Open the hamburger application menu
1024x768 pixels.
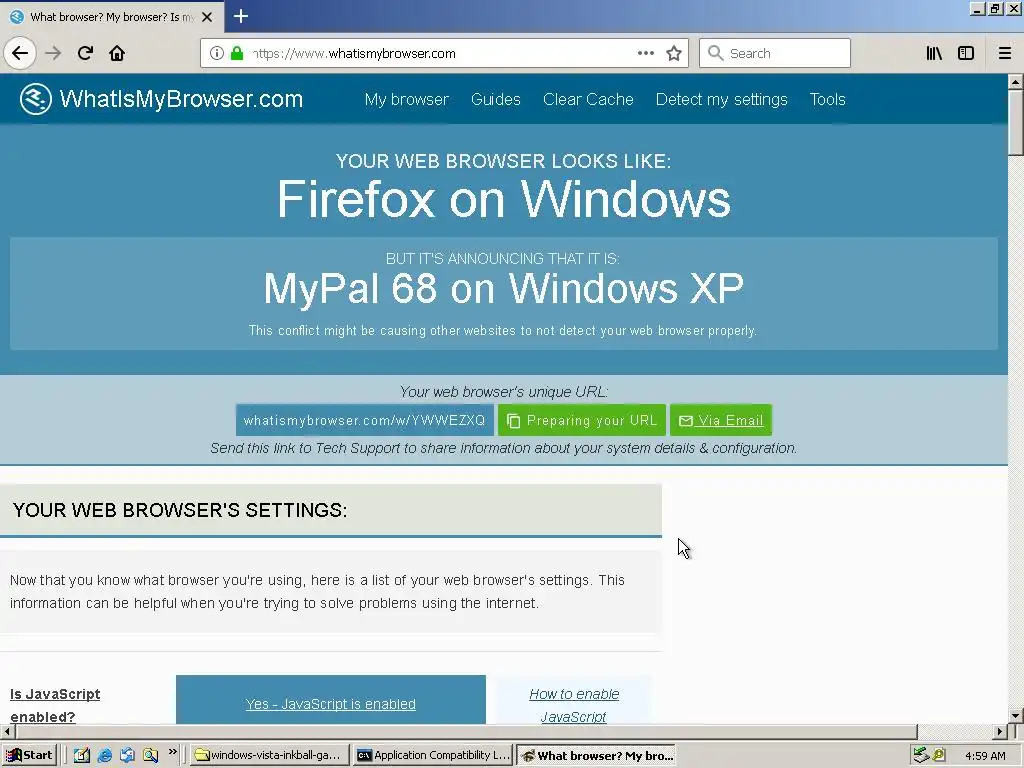click(1004, 53)
